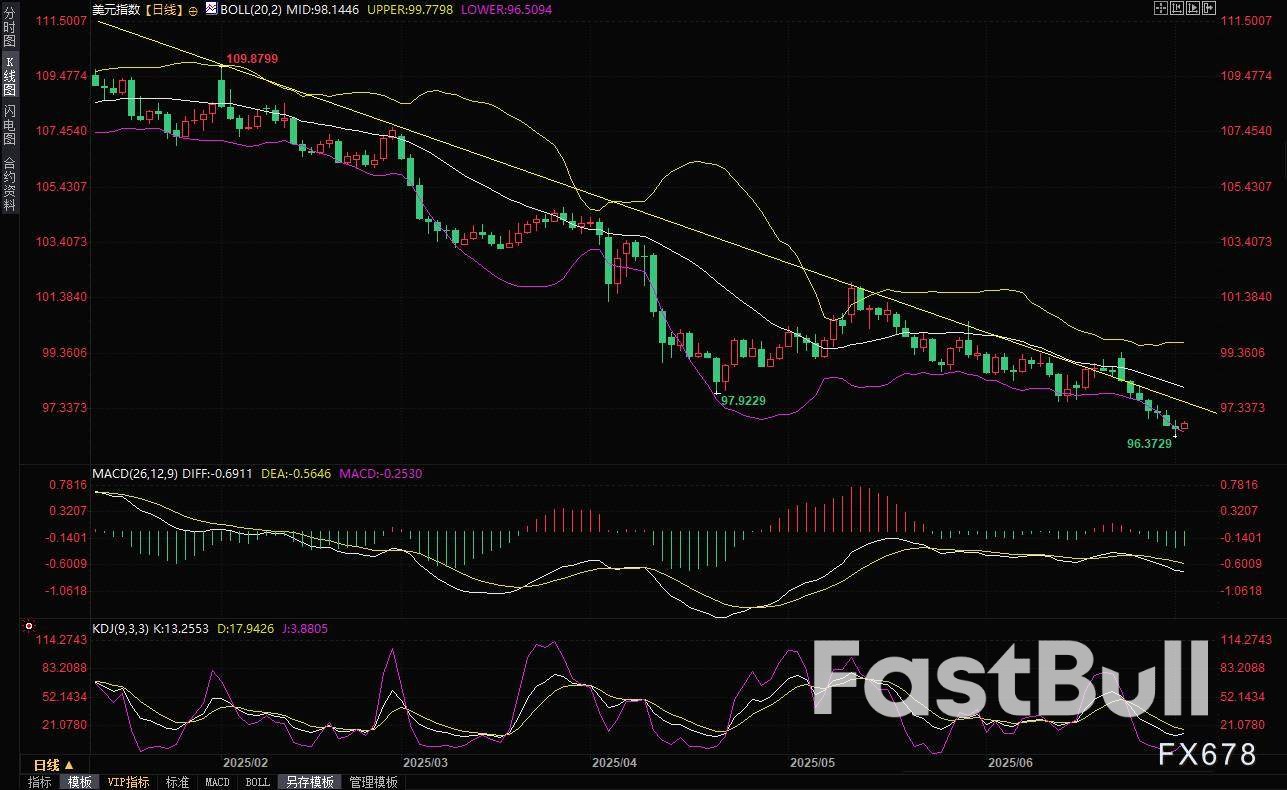Select the K线图 sidebar tab

tap(9, 76)
